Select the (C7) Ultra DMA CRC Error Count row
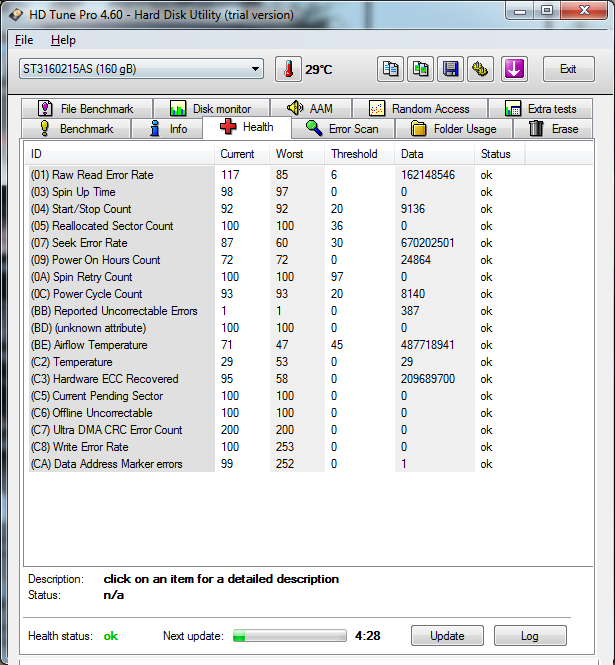Image resolution: width=615 pixels, height=665 pixels. click(276, 430)
